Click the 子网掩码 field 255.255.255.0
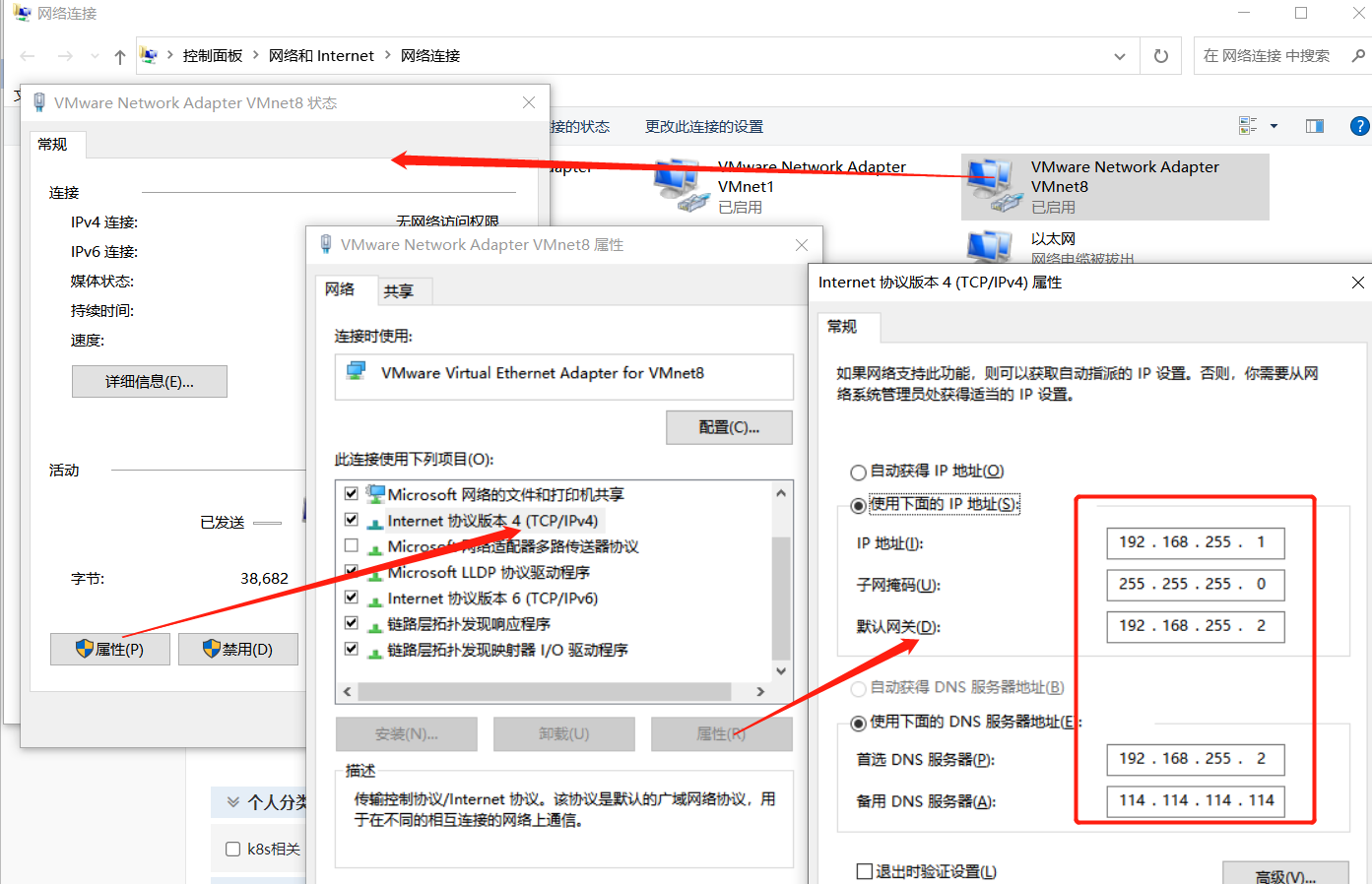Viewport: 1372px width, 884px height. pos(1196,585)
